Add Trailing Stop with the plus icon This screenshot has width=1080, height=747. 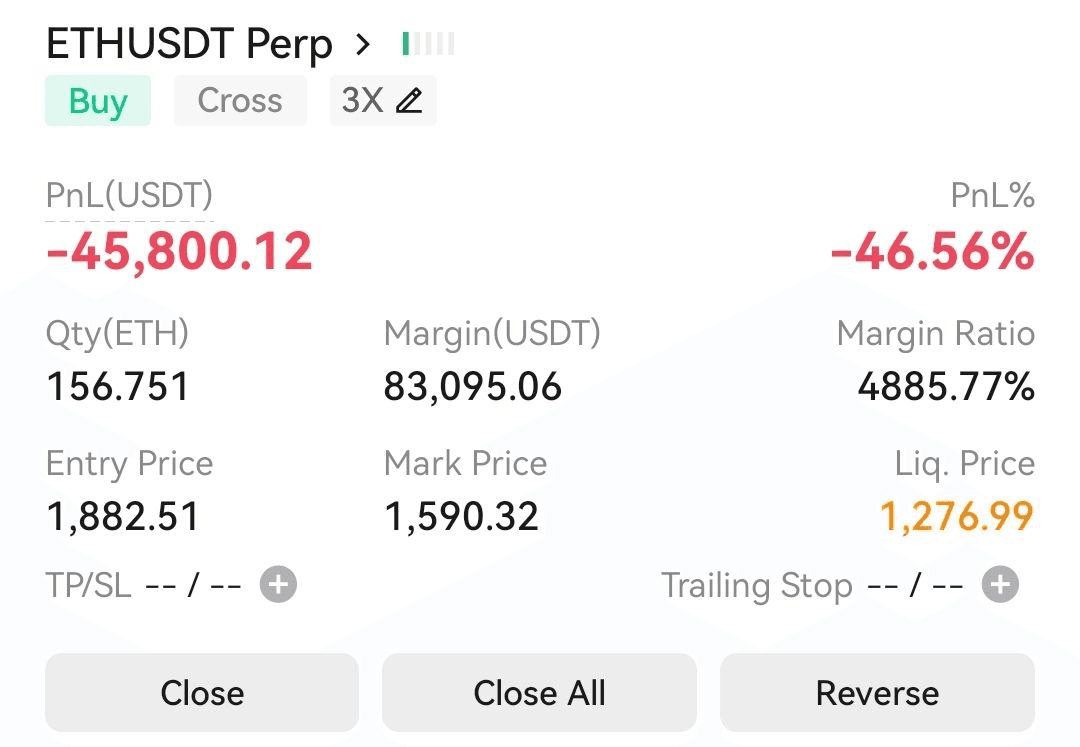coord(1000,585)
